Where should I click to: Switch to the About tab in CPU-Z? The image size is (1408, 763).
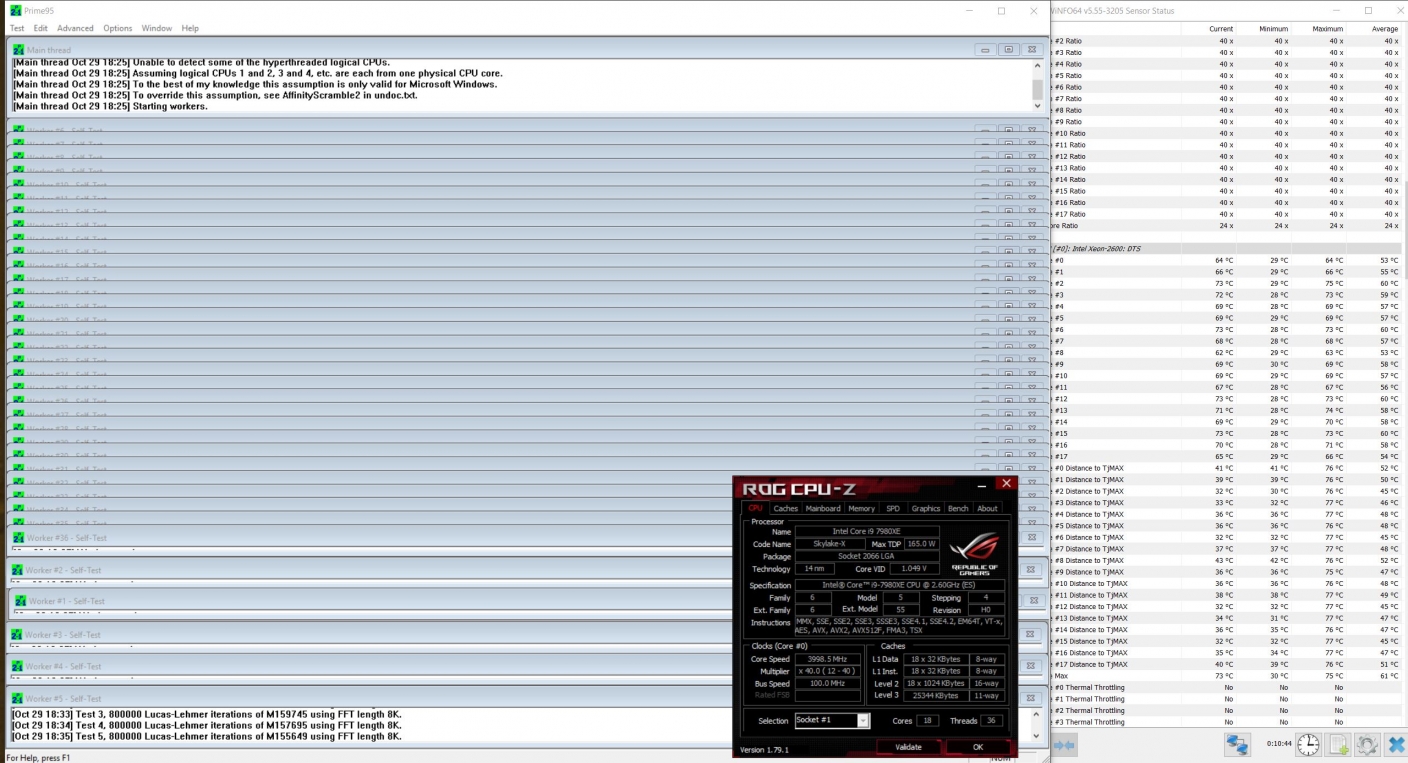point(987,508)
